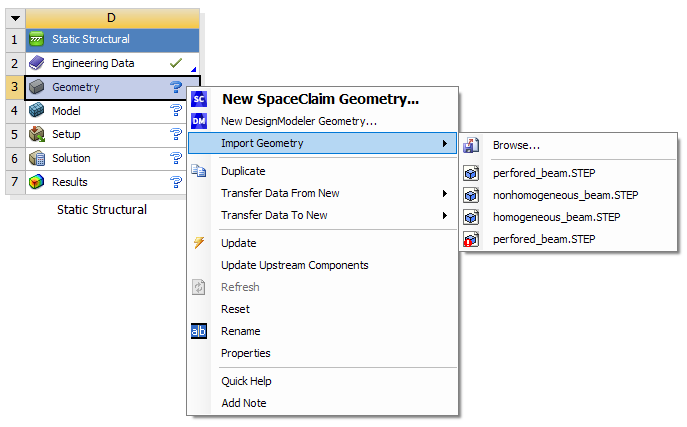Click Engineering Data green checkmark status

click(x=176, y=63)
